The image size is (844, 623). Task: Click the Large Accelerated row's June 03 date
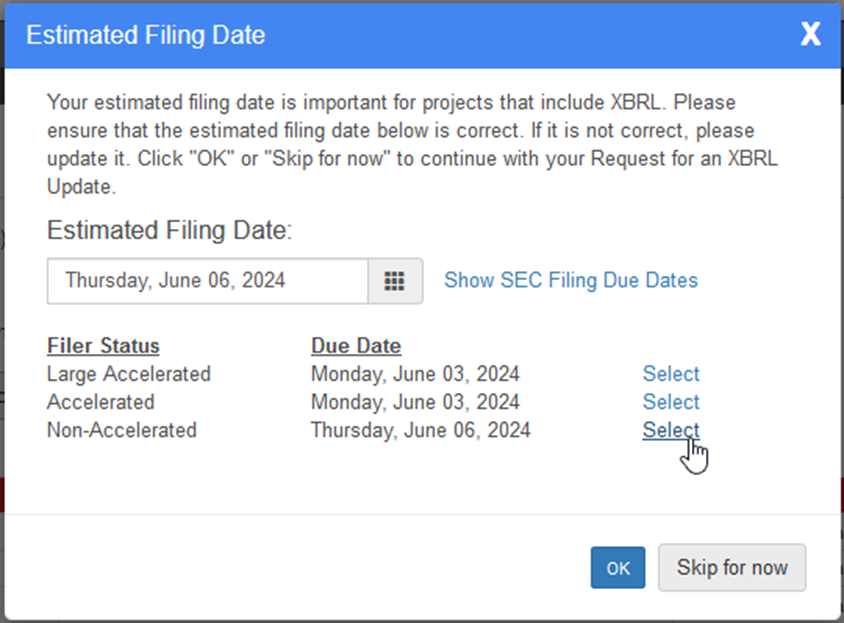pos(415,374)
